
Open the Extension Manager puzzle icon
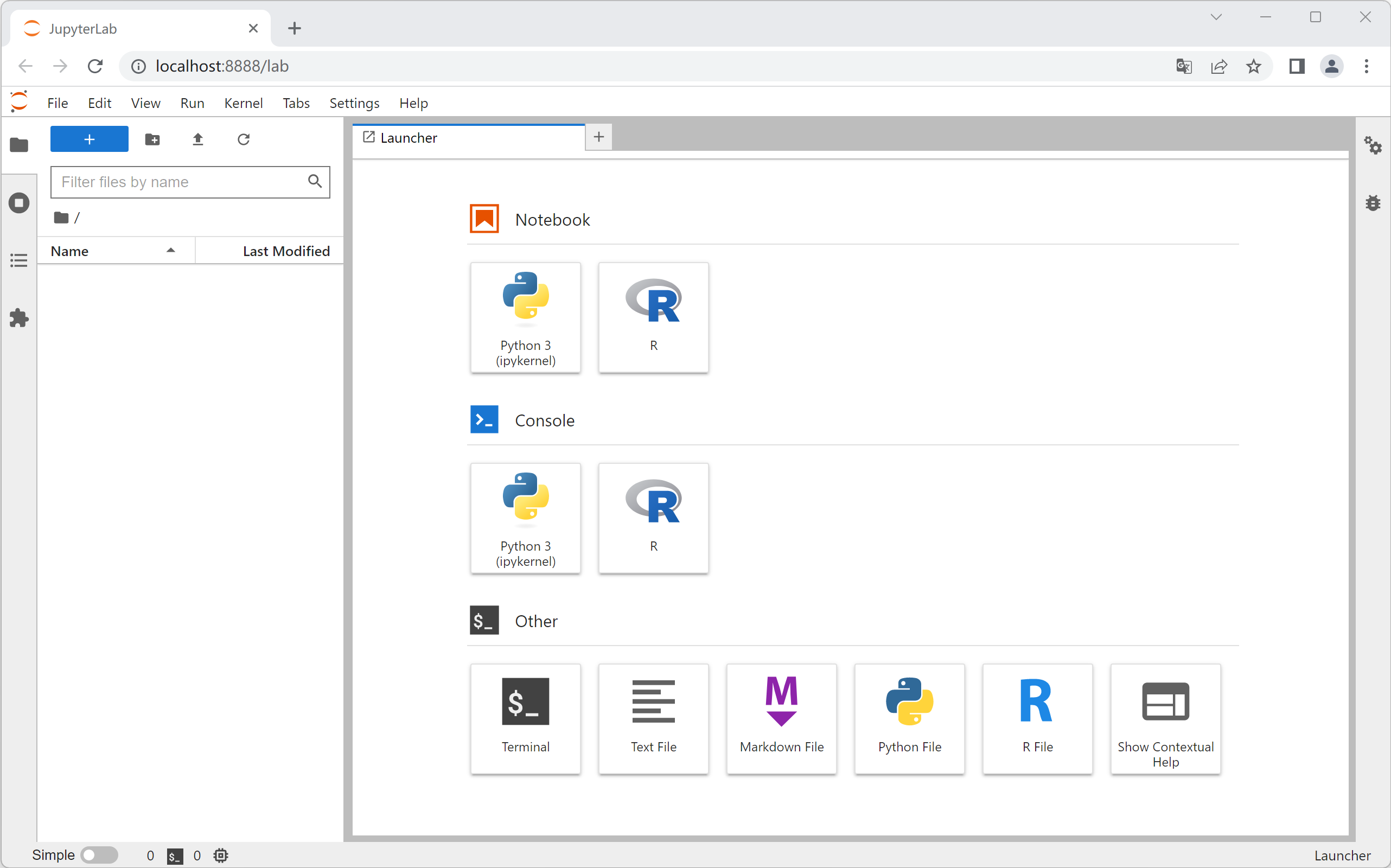19,318
